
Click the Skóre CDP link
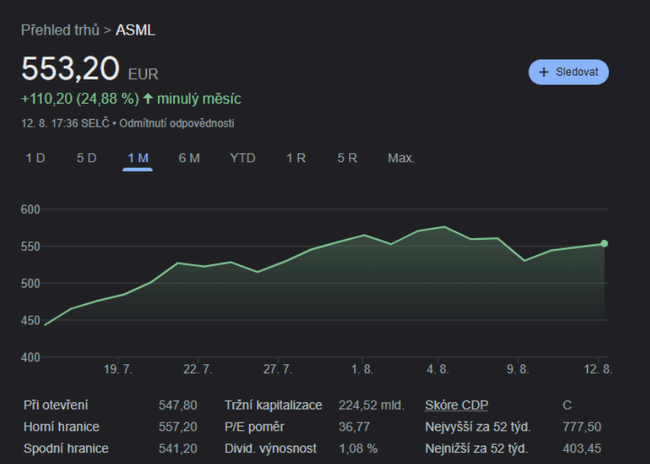(456, 405)
